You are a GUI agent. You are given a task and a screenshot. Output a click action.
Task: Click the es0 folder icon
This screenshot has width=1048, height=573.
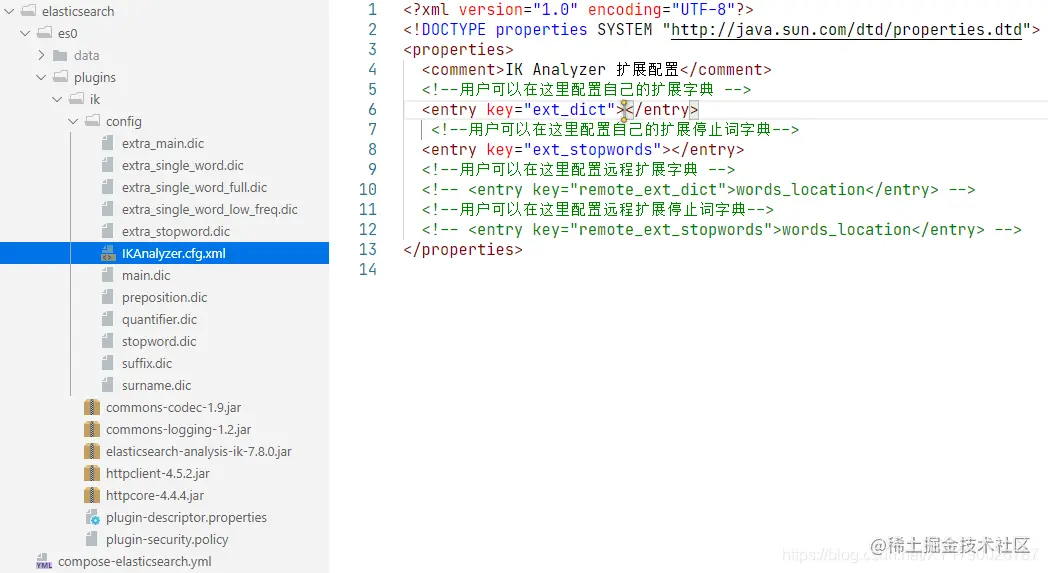point(45,33)
